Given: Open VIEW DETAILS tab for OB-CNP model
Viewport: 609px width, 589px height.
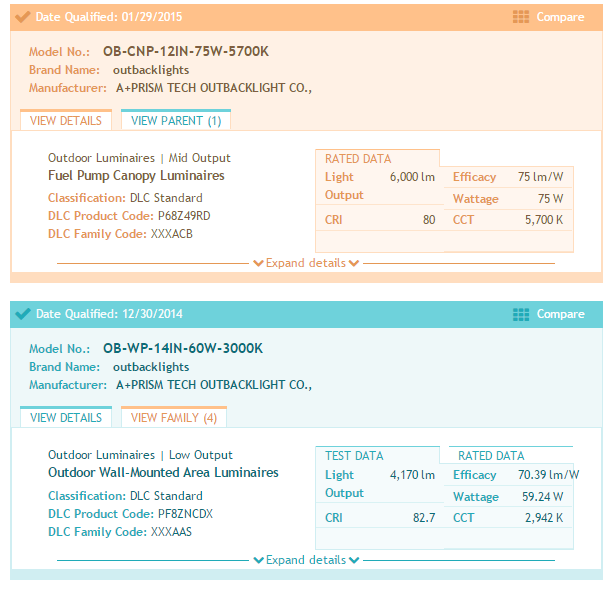Looking at the screenshot, I should tap(66, 120).
